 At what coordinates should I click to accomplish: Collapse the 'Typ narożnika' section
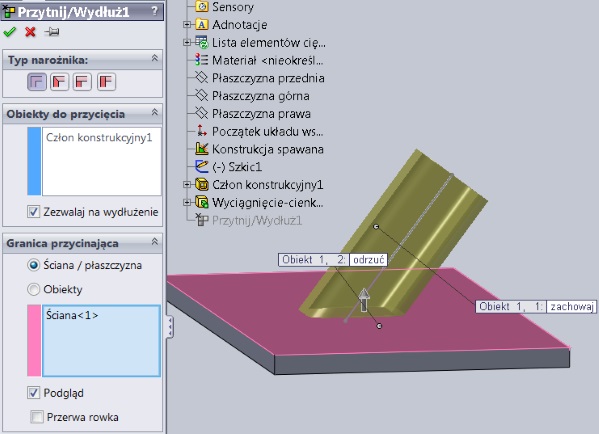point(155,58)
